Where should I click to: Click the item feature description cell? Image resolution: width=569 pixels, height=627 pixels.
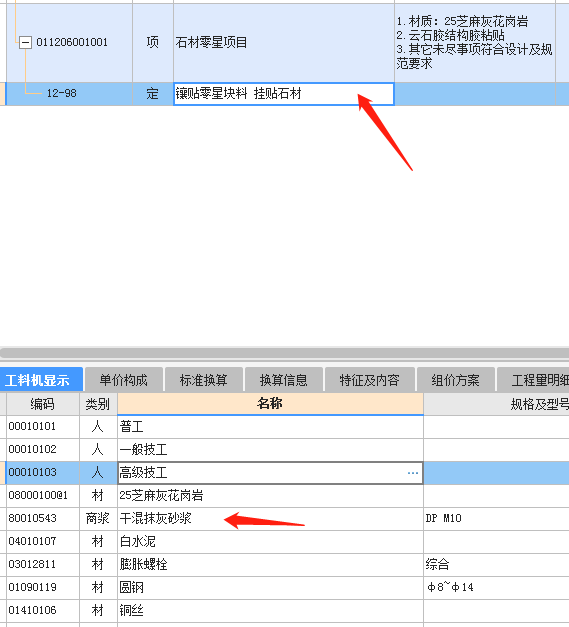pos(475,42)
